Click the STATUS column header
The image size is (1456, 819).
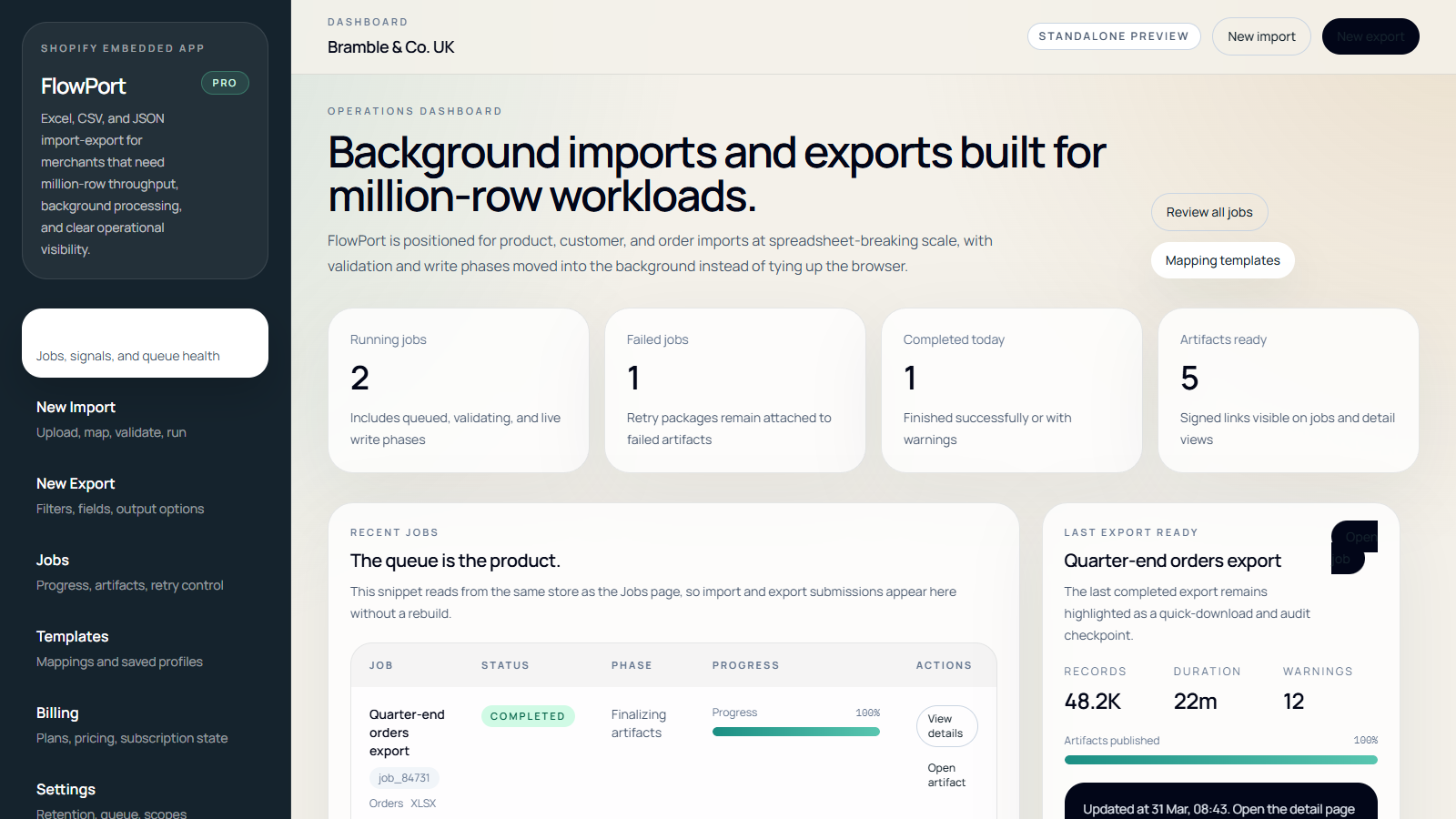coord(505,665)
